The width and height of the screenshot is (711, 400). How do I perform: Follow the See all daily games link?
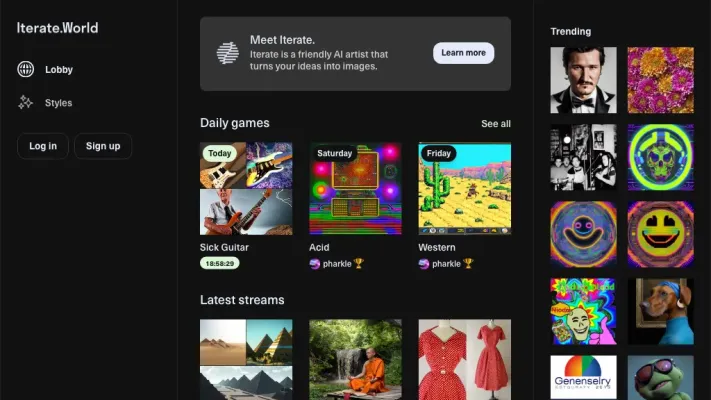[x=495, y=124]
